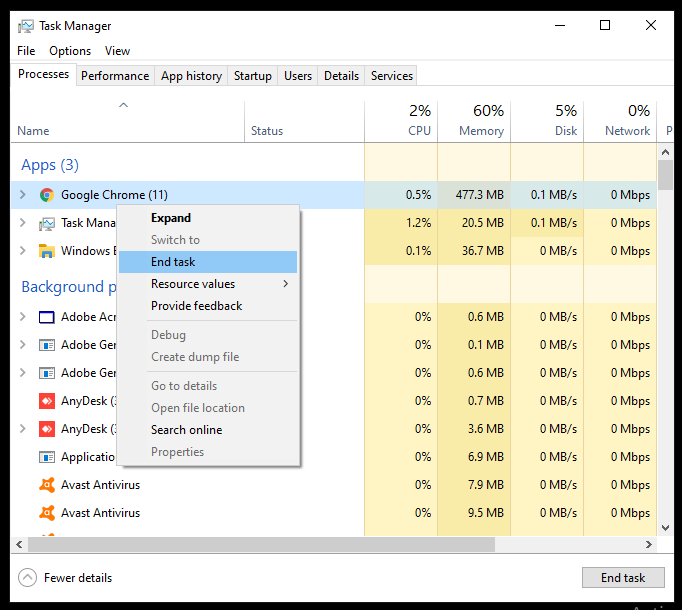The image size is (682, 610).
Task: Sort processes by the Name column
Action: tap(127, 122)
